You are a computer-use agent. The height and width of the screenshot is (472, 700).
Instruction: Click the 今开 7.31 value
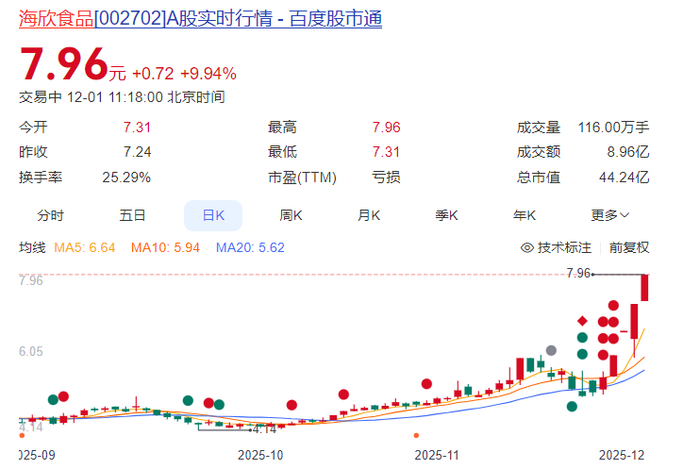click(137, 127)
